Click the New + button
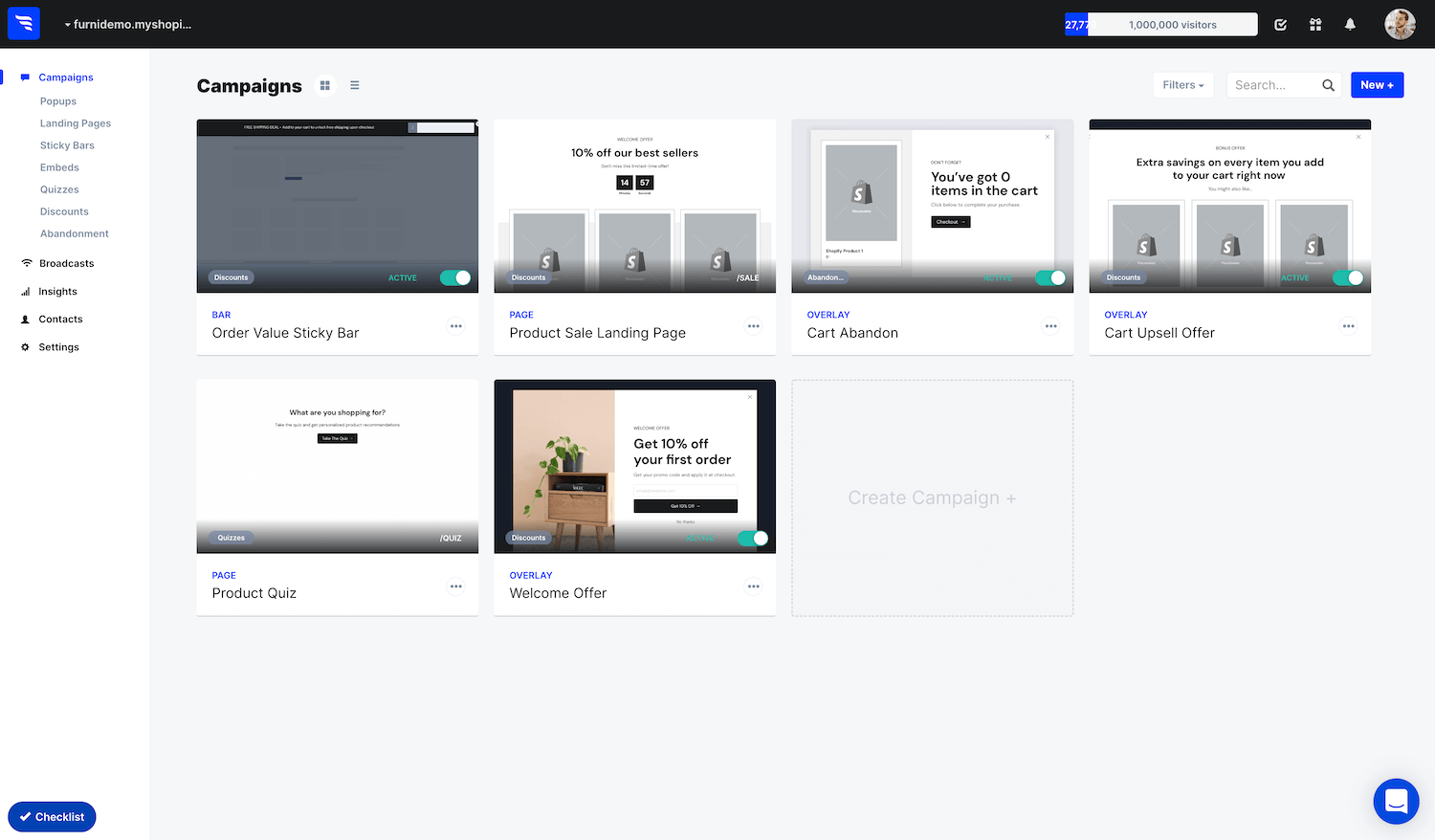This screenshot has width=1435, height=840. pyautogui.click(x=1377, y=84)
